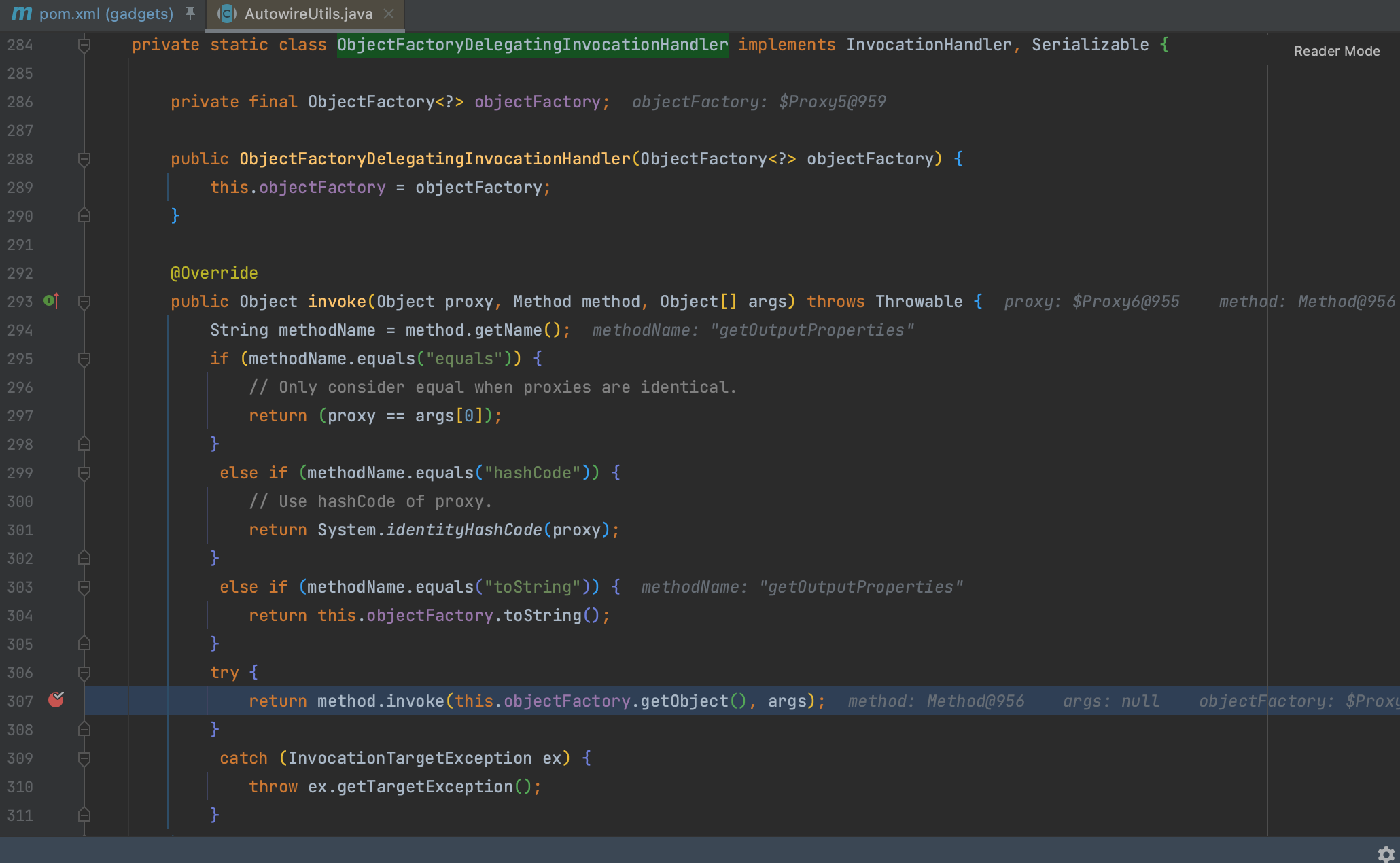Screen dimensions: 1400x863
Task: Collapse the invoke method fold at line 293
Action: pos(84,302)
